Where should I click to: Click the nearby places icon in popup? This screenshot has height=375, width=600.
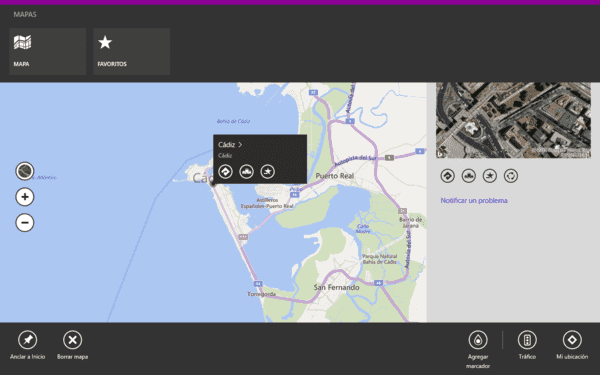tap(246, 171)
